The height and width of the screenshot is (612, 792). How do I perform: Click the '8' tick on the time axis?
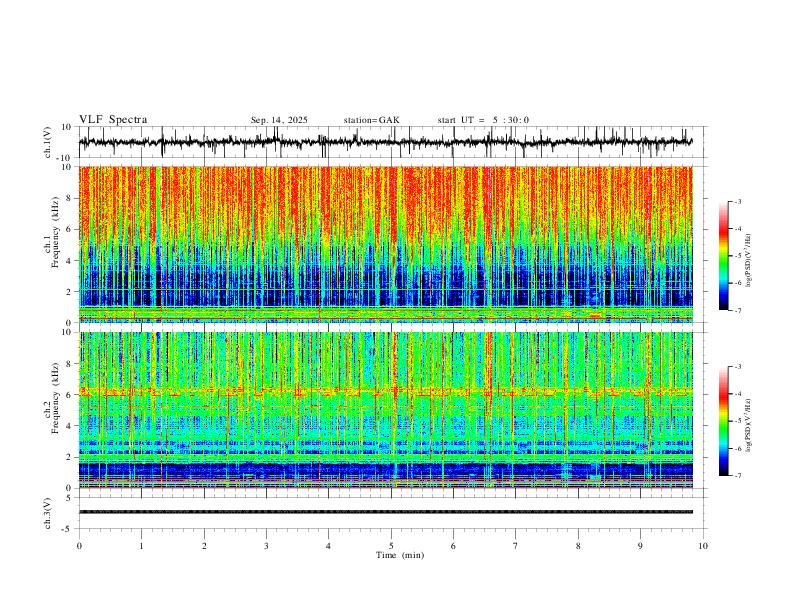pos(578,546)
